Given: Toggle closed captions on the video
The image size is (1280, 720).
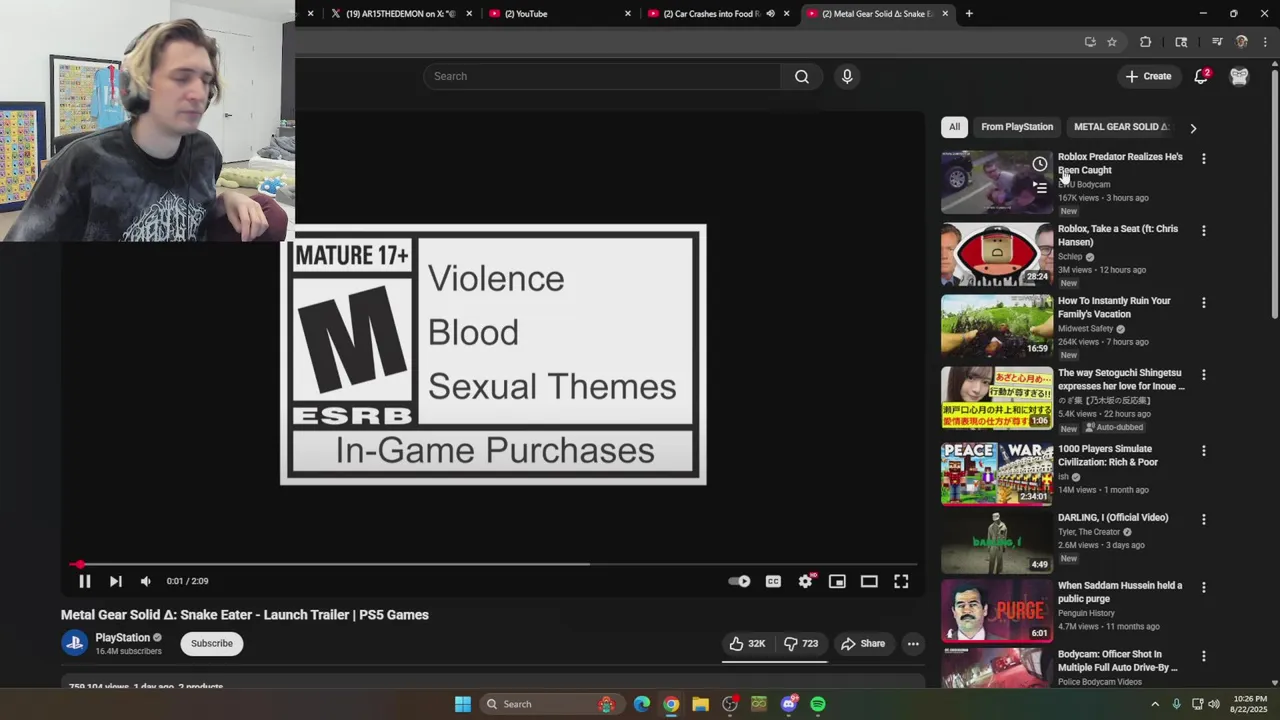Looking at the screenshot, I should click(773, 581).
